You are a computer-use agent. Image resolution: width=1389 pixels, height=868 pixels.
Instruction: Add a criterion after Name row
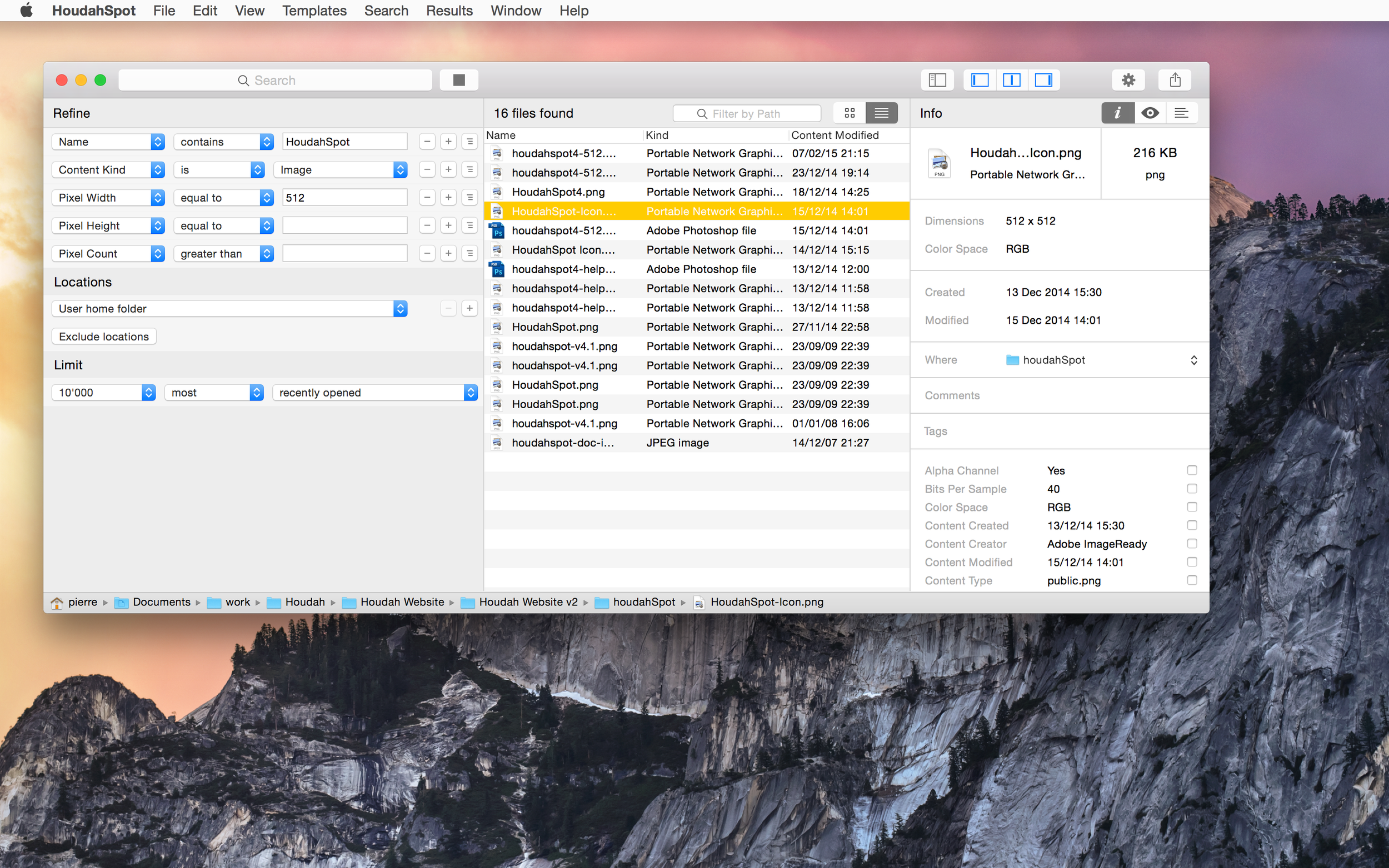coord(448,141)
